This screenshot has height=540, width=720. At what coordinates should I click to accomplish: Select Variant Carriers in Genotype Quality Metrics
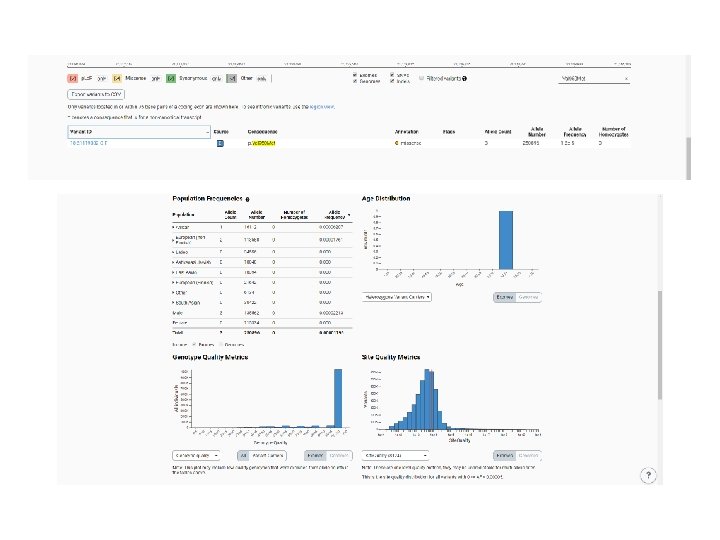click(x=268, y=456)
